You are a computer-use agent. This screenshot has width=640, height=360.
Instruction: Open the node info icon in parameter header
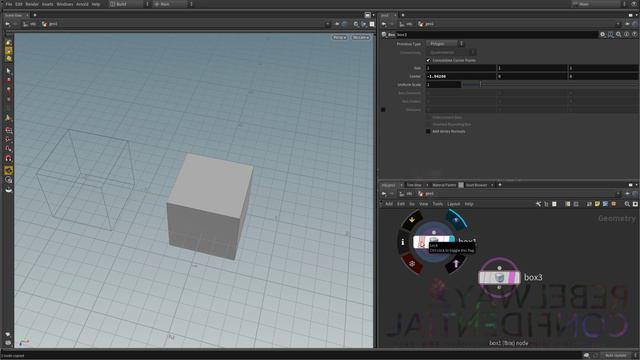coord(627,35)
